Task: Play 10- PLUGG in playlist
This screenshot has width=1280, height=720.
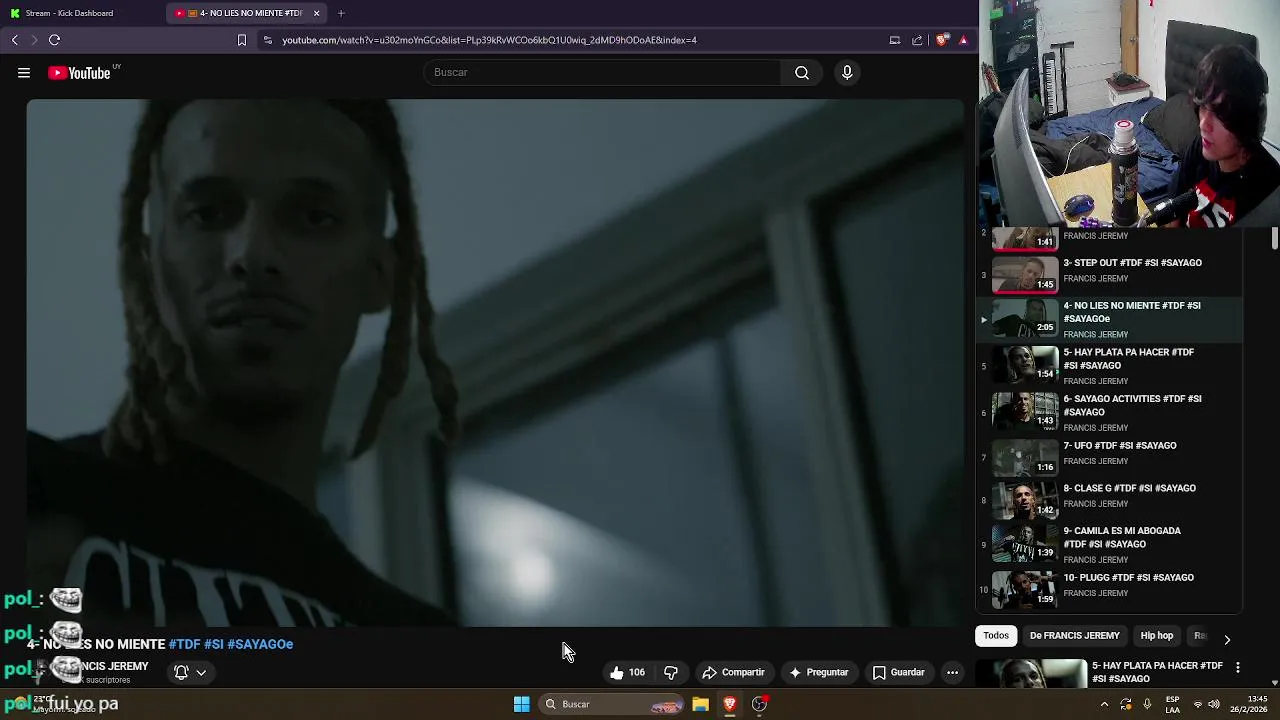Action: [x=1108, y=588]
